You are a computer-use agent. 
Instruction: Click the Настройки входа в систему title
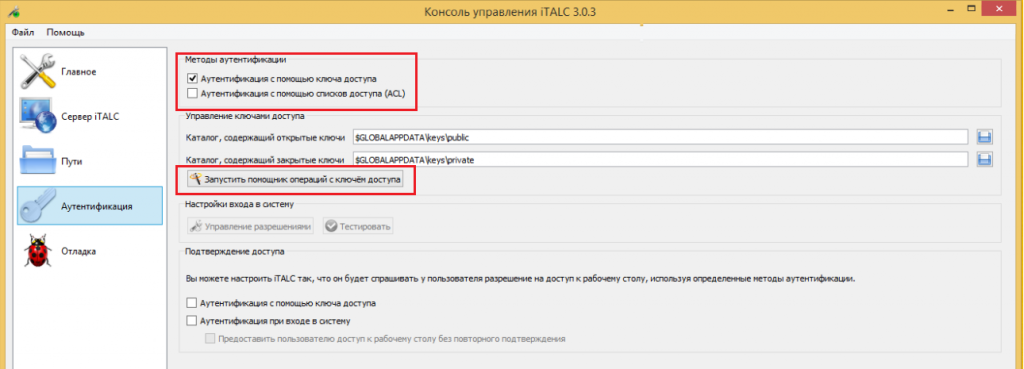240,204
